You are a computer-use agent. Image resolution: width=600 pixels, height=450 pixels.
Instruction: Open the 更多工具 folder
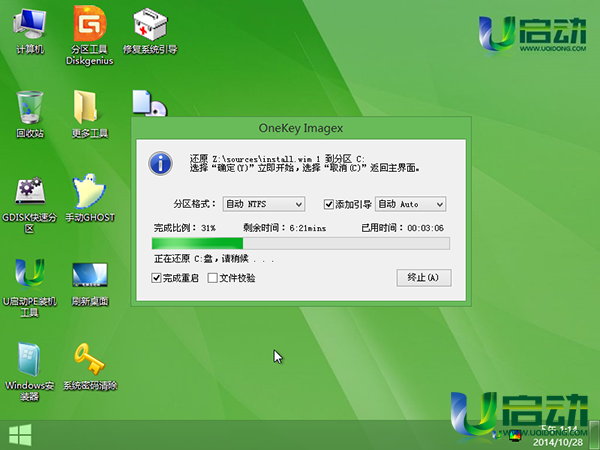(90, 114)
